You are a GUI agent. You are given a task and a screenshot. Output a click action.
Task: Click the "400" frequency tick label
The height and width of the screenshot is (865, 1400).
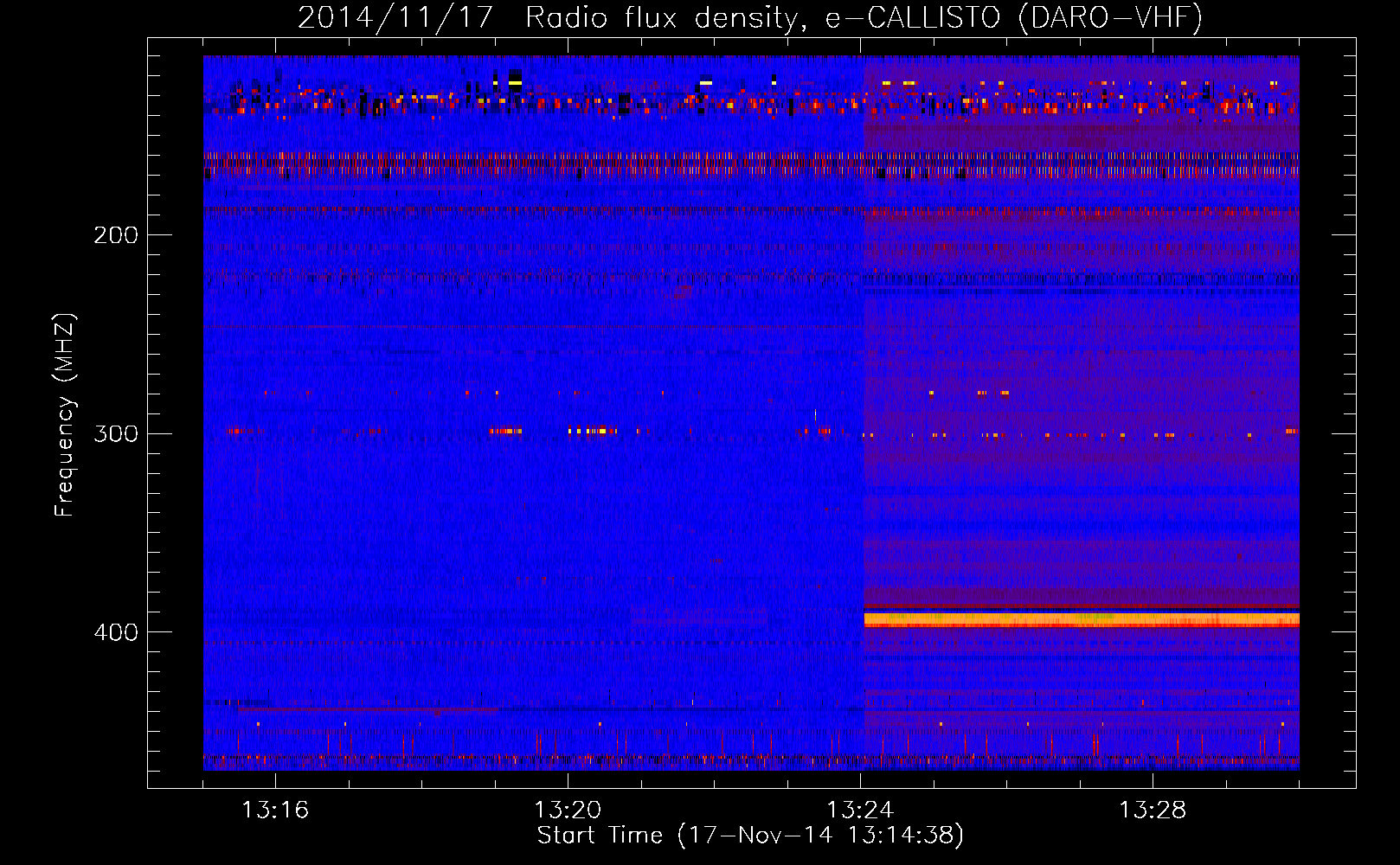(116, 632)
